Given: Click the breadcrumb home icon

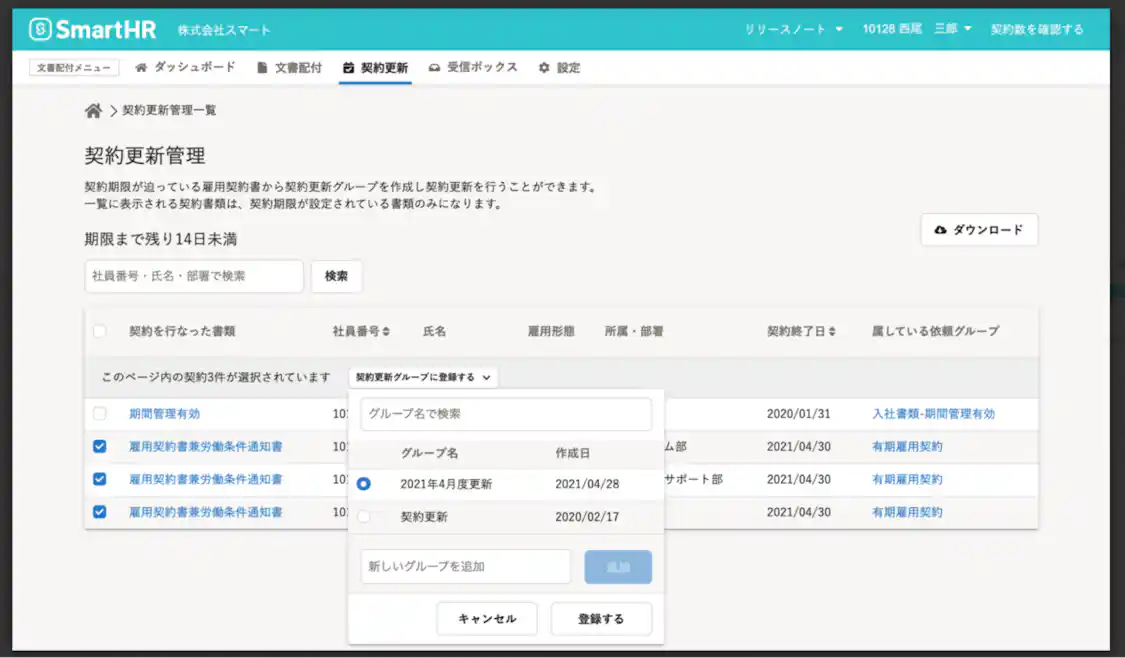Looking at the screenshot, I should 95,111.
